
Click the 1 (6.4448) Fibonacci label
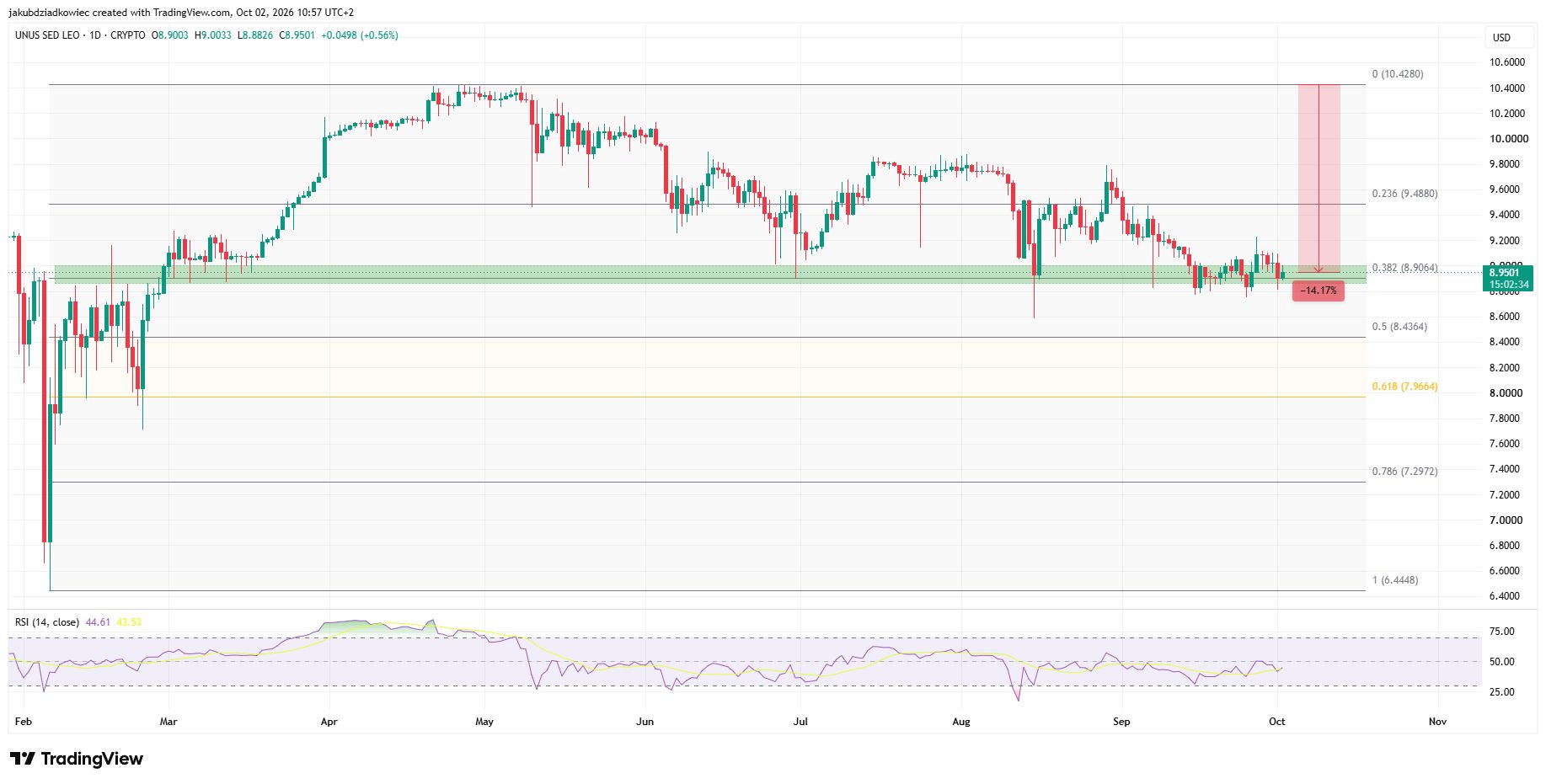click(1395, 580)
